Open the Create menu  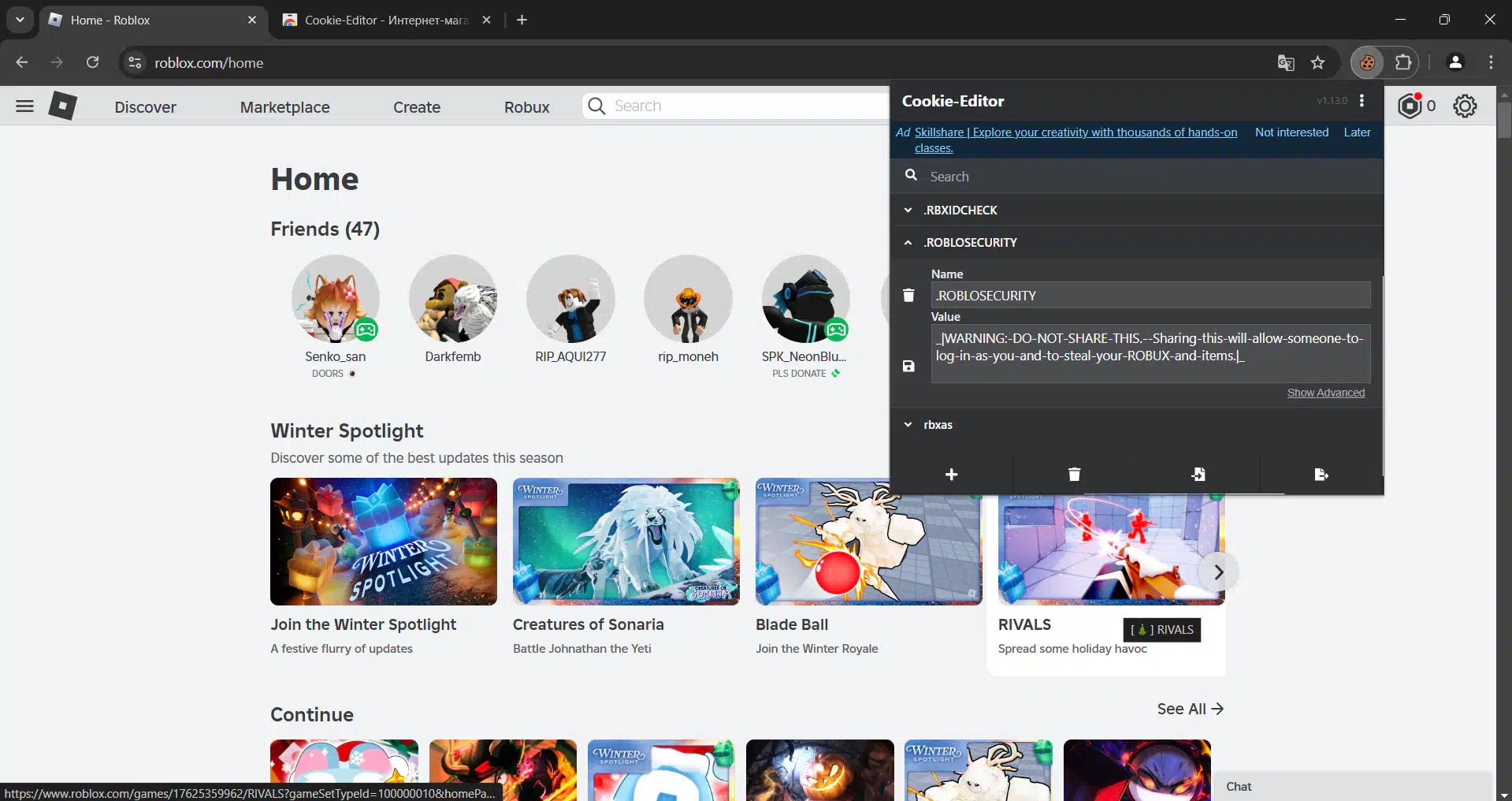tap(417, 106)
